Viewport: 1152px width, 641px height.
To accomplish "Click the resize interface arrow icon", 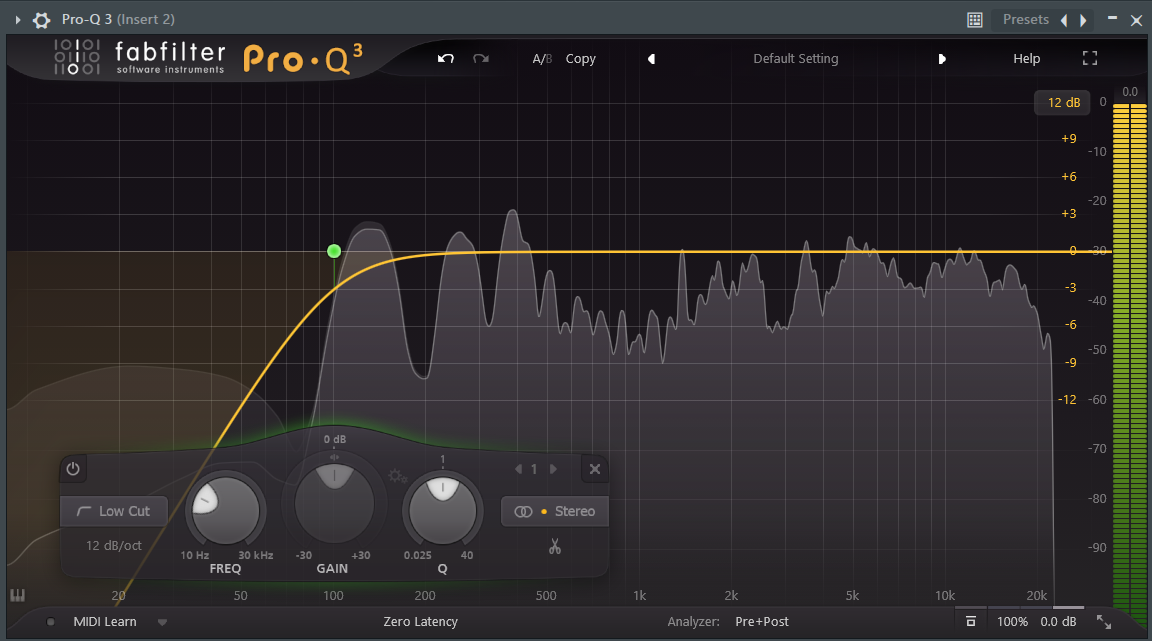I will tap(1104, 622).
